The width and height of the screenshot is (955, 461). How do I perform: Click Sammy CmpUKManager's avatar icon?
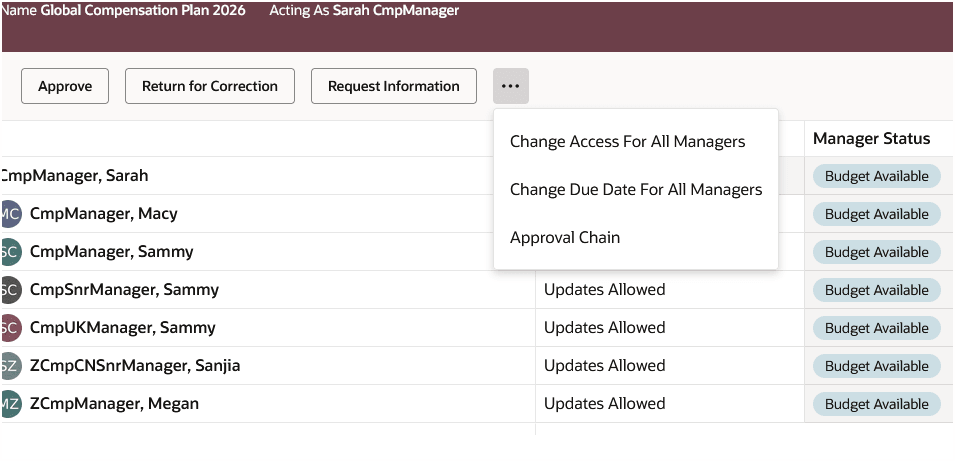(10, 328)
